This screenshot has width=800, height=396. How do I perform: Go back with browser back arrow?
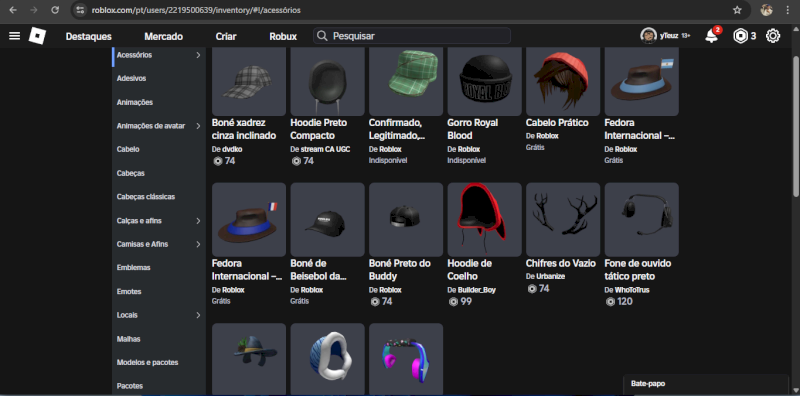click(13, 10)
